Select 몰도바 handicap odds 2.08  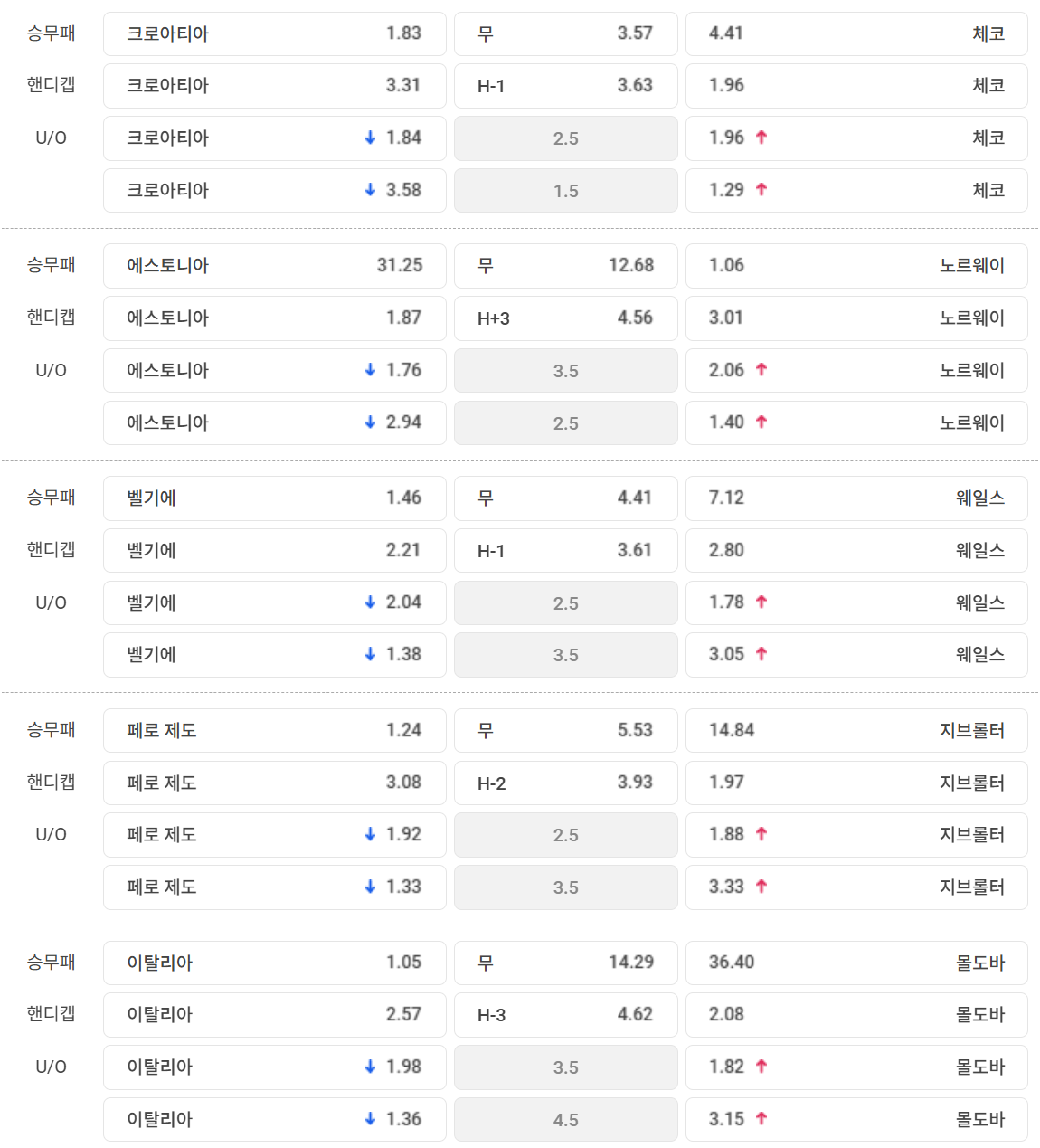856,1014
